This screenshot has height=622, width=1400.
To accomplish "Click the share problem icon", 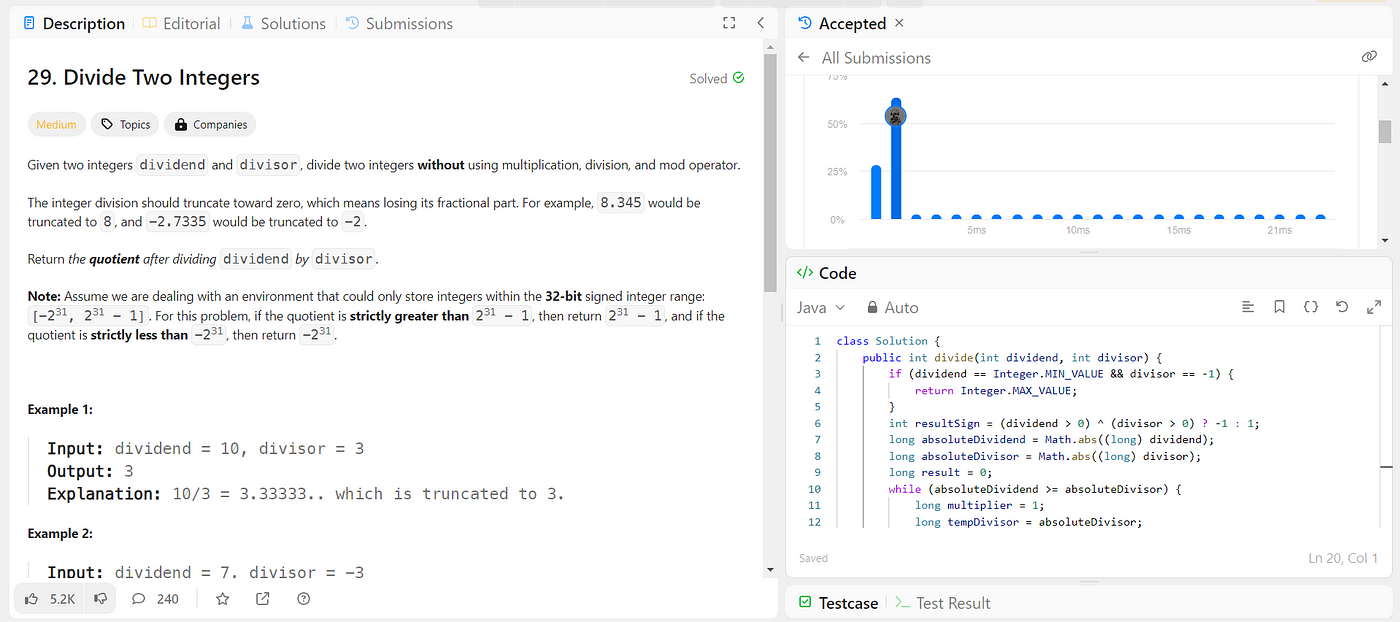I will pyautogui.click(x=263, y=599).
